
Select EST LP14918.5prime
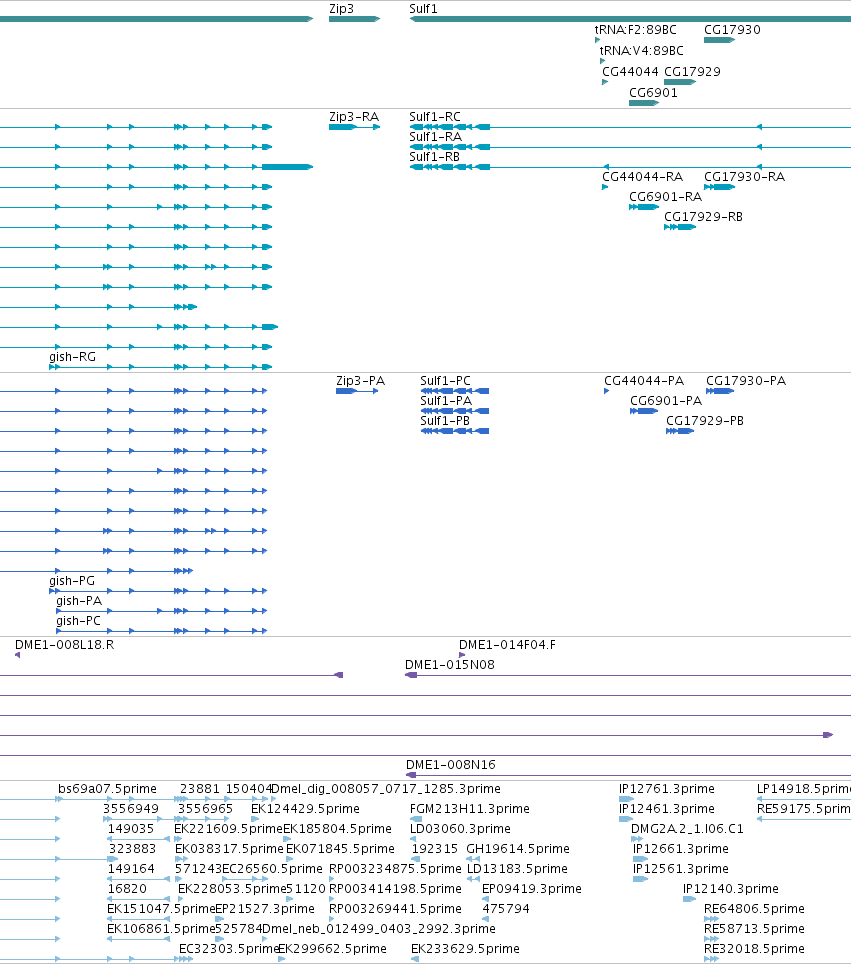click(804, 789)
